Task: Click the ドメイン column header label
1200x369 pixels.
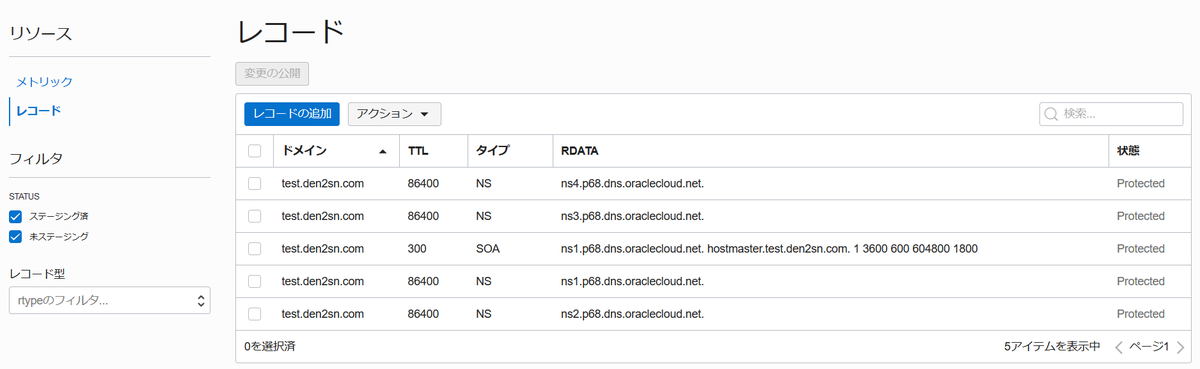Action: point(304,151)
